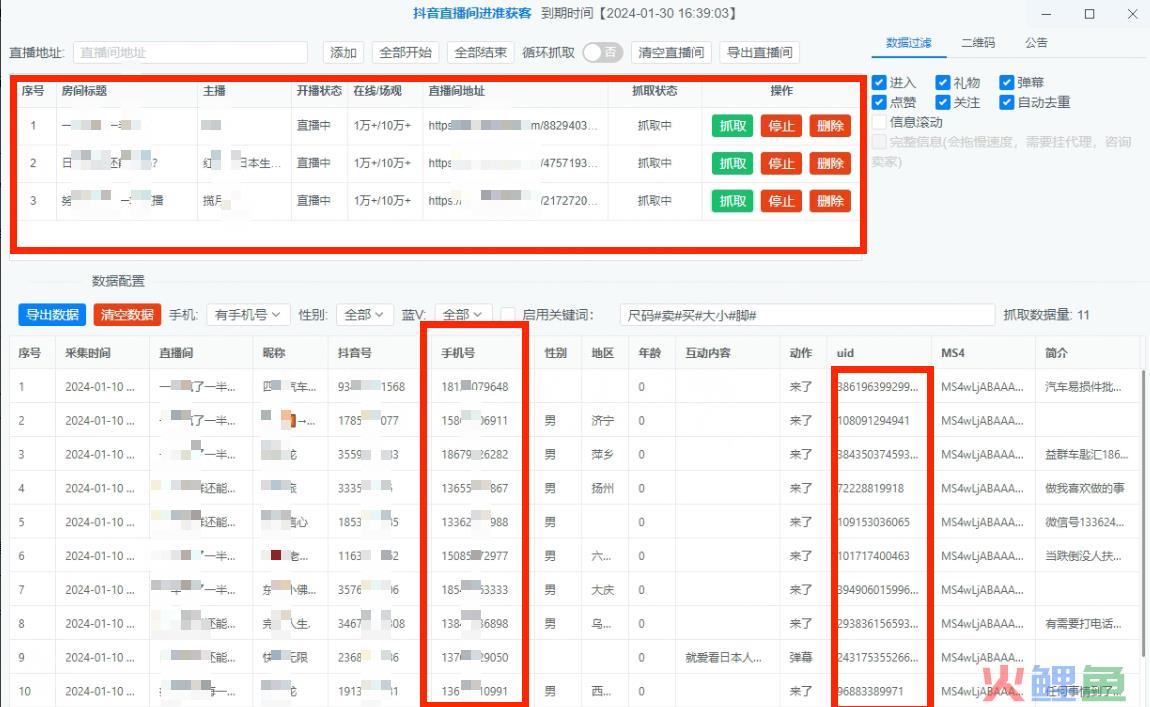This screenshot has width=1150, height=707.
Task: Toggle the 礼物 filter checkbox
Action: click(x=943, y=83)
